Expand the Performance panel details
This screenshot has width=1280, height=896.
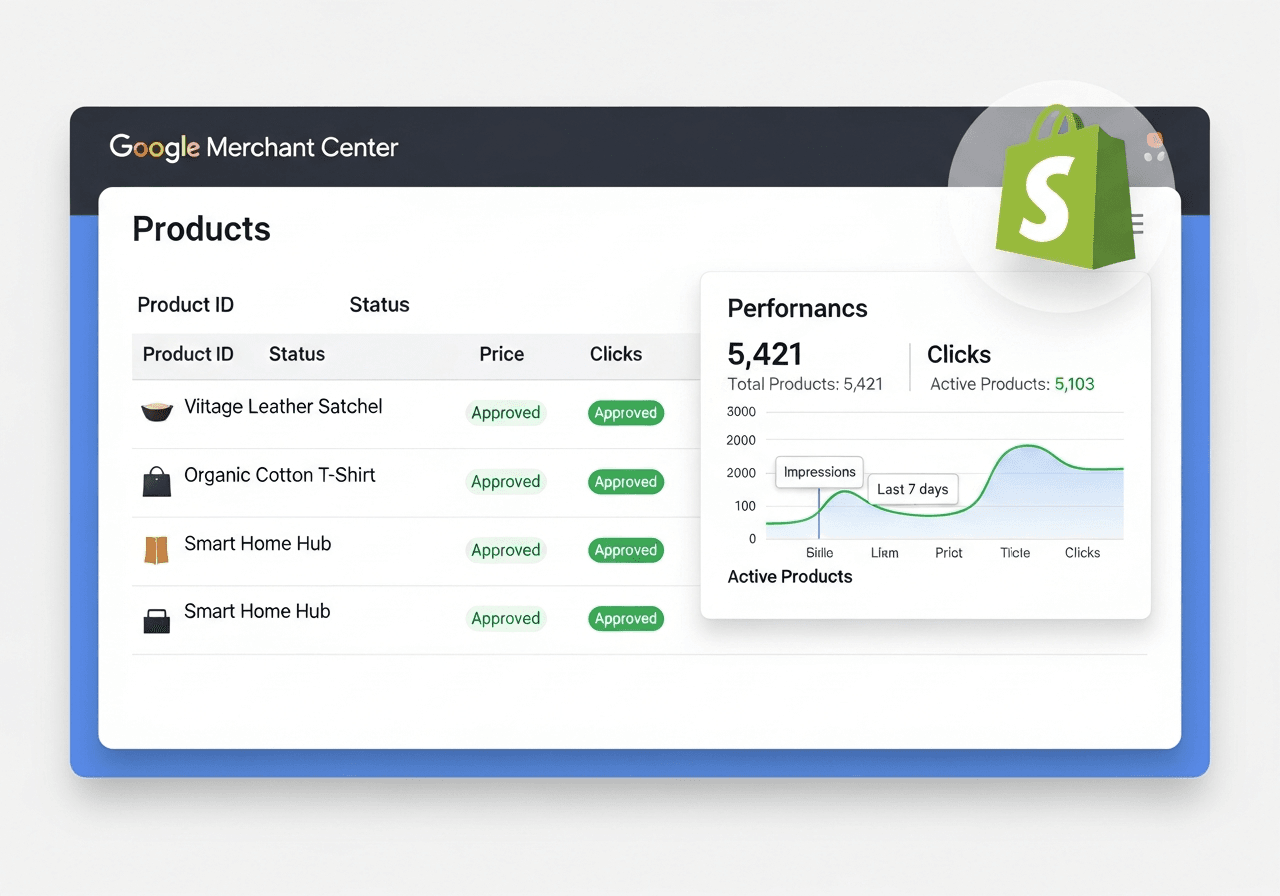click(x=797, y=308)
